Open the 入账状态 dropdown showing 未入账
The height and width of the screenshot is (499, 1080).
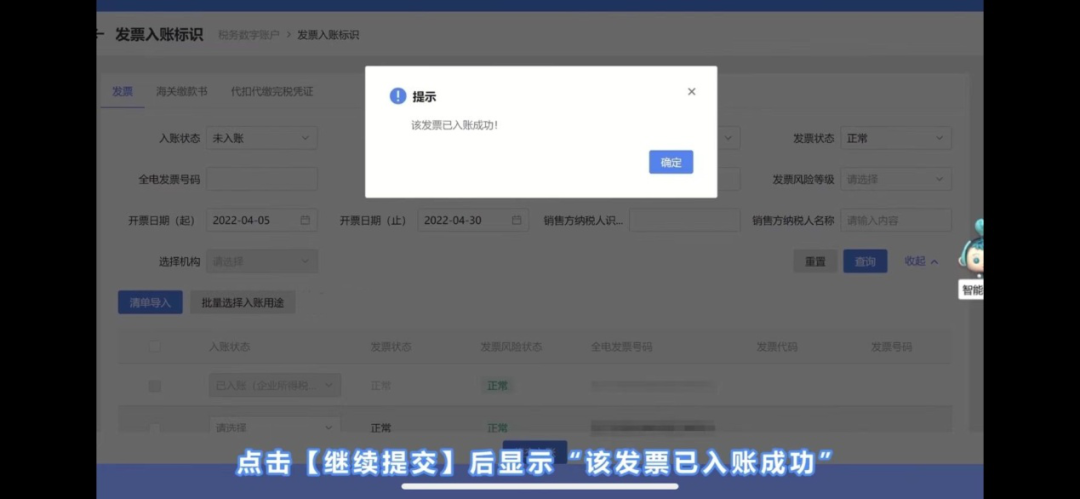262,138
